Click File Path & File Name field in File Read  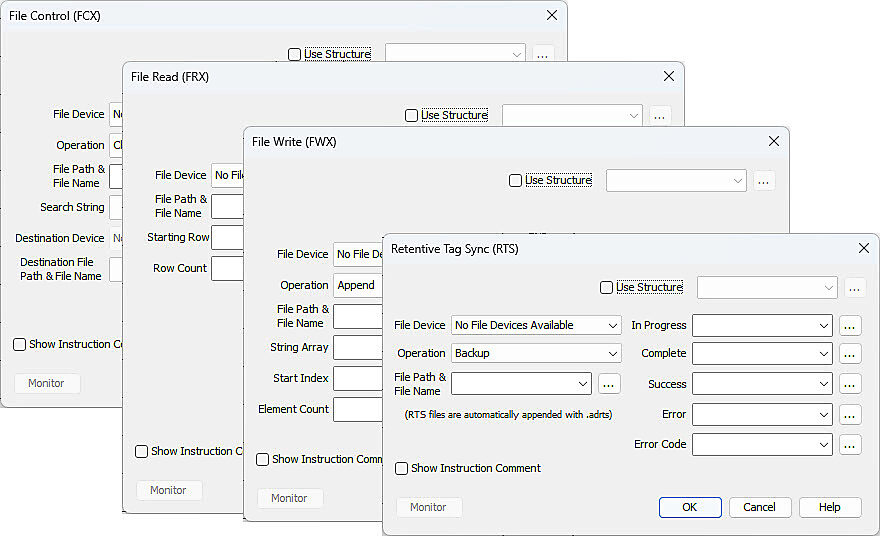(x=227, y=207)
